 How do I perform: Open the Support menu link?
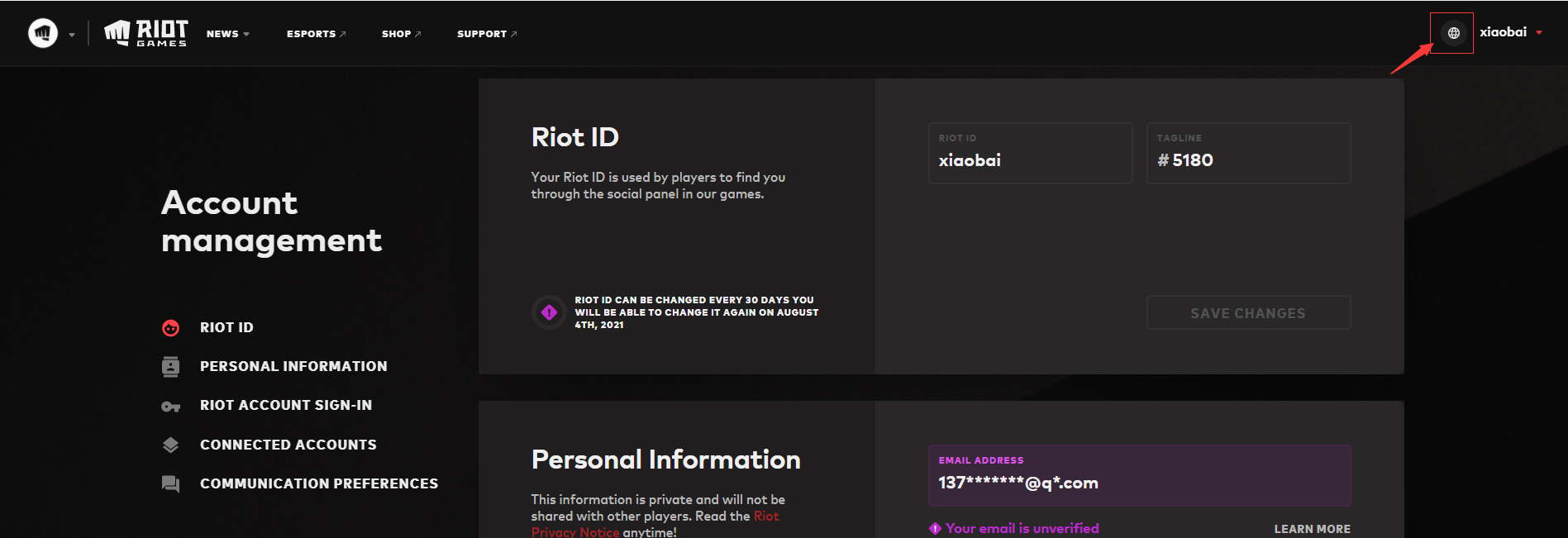point(487,34)
